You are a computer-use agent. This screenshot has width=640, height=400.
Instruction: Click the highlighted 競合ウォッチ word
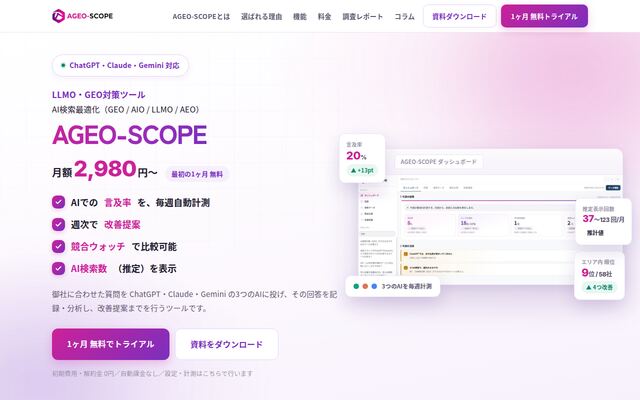click(x=98, y=247)
